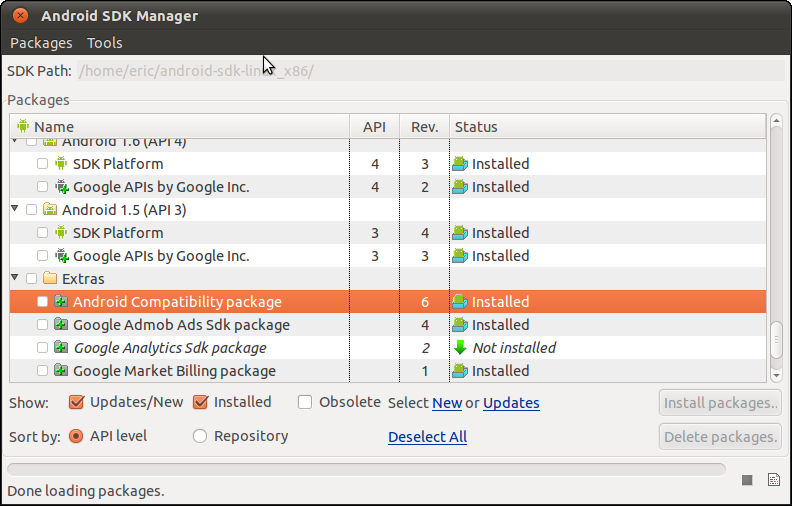Select the Google Analytics Sdk package row
The height and width of the screenshot is (506, 792).
[x=388, y=347]
